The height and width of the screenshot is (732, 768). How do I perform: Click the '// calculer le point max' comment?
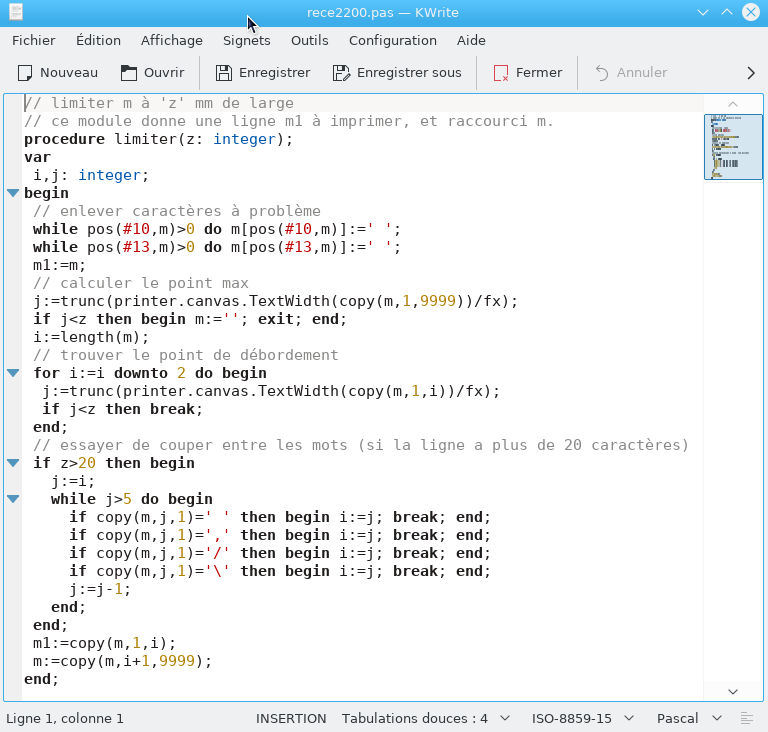coord(141,283)
